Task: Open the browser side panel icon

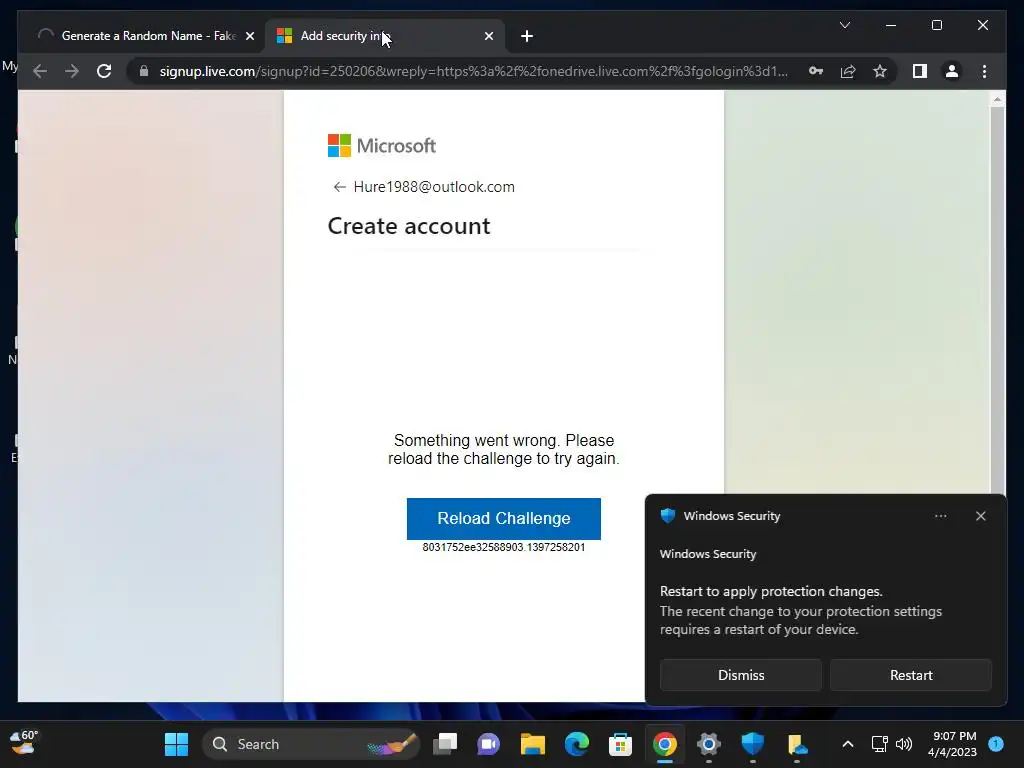Action: coord(920,71)
